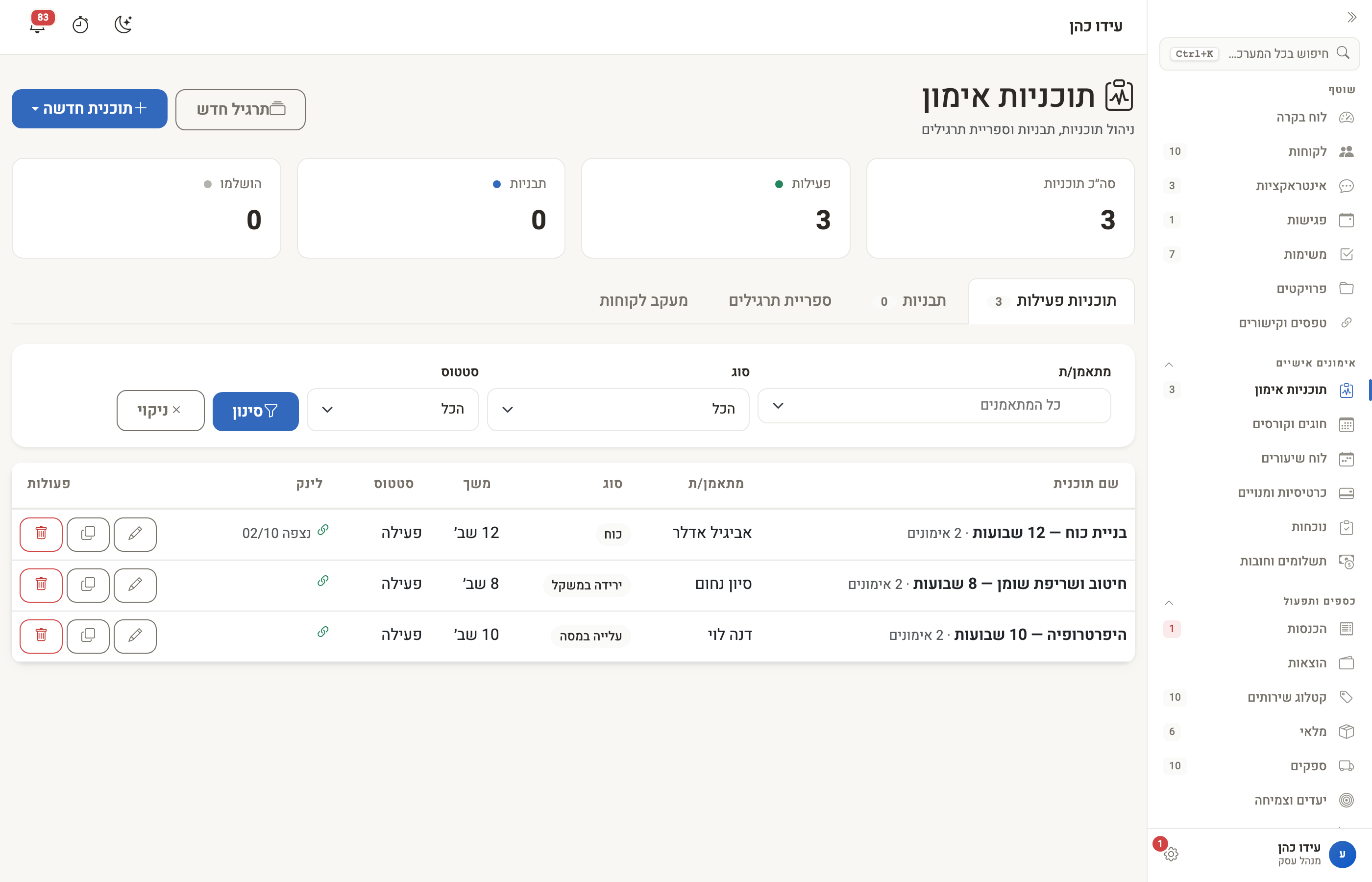Delete the היפרטרופיה program row
The height and width of the screenshot is (882, 1372).
(41, 636)
